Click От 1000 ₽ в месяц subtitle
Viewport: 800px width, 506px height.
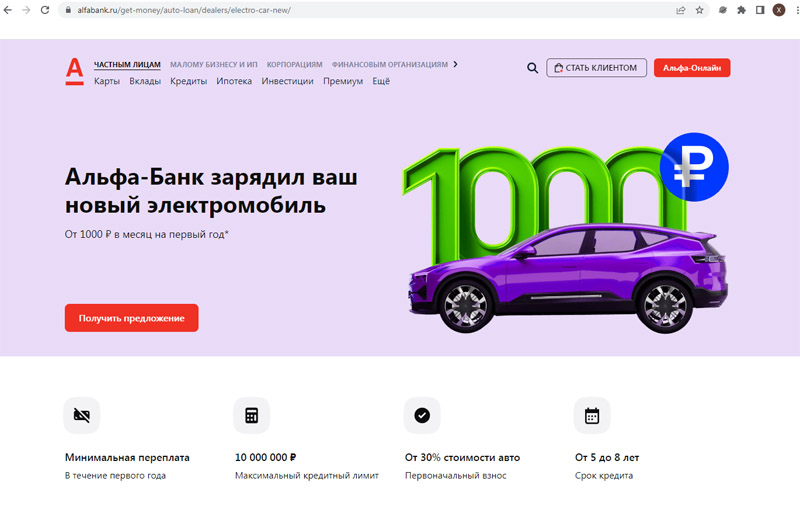point(146,234)
